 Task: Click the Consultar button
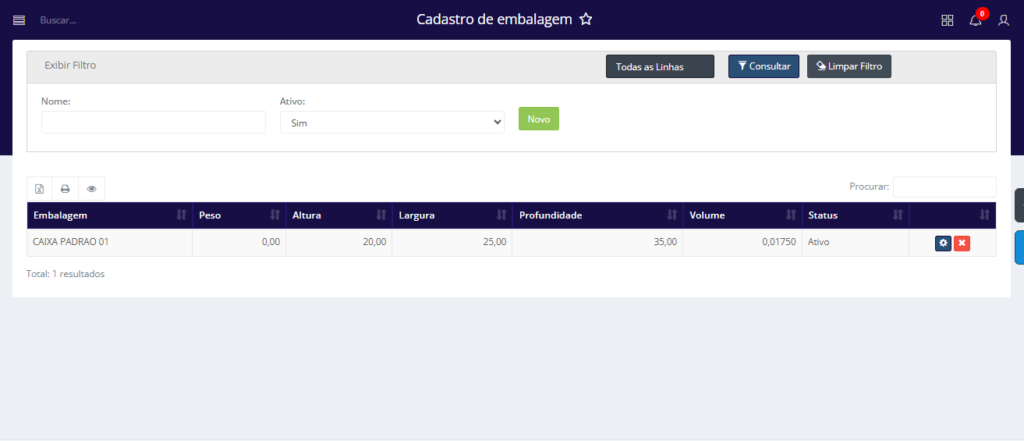[x=763, y=66]
